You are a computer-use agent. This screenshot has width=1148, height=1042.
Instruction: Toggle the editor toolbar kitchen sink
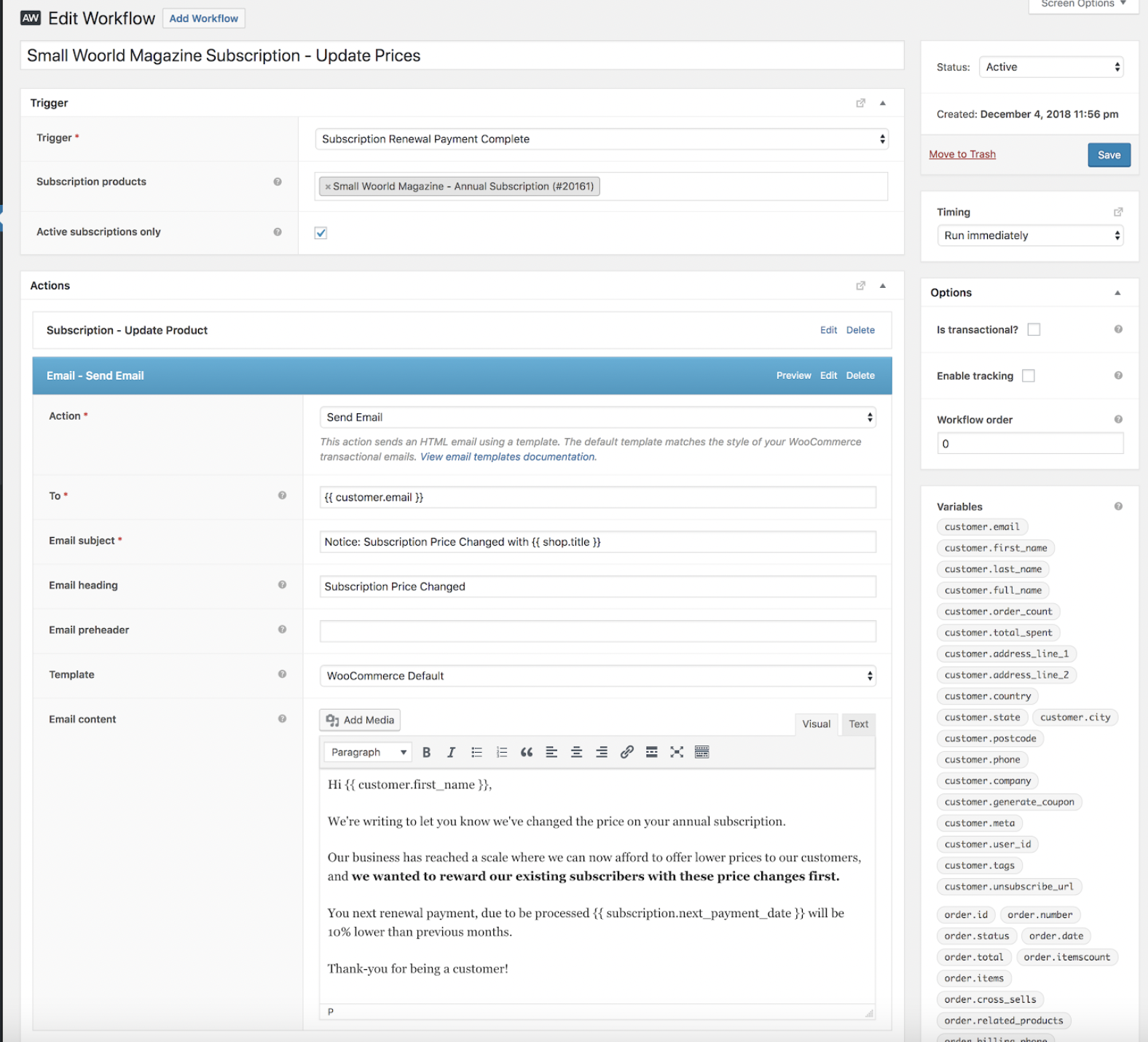[702, 752]
